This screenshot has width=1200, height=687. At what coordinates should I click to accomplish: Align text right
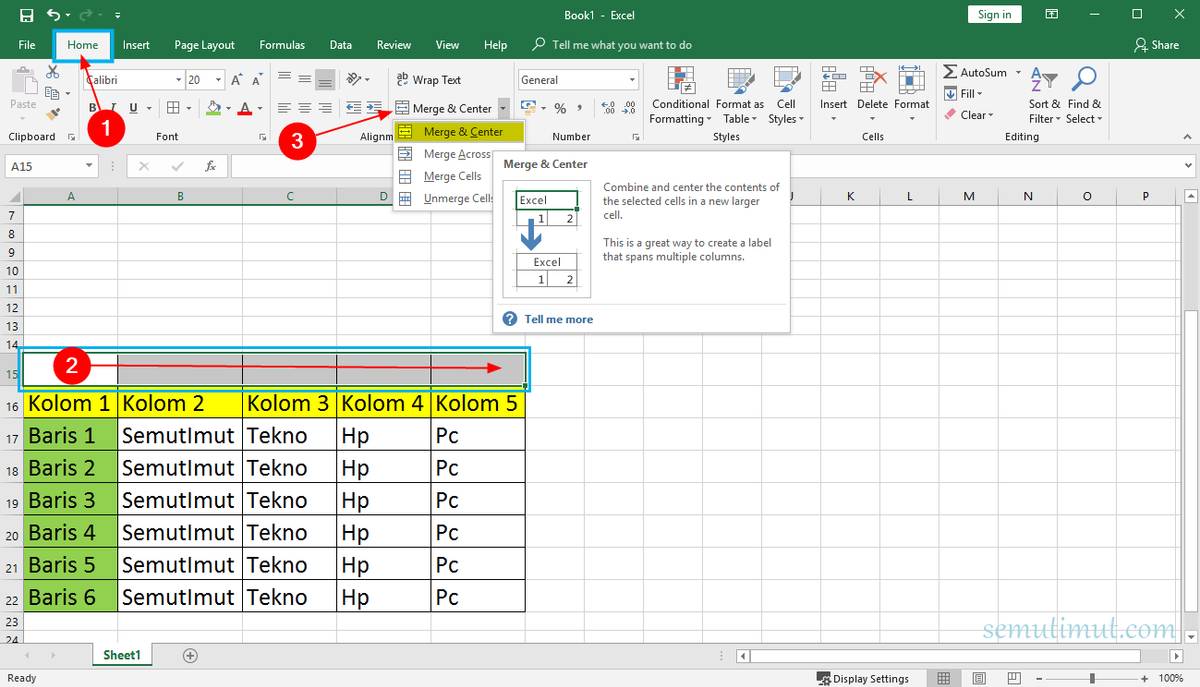[x=324, y=108]
